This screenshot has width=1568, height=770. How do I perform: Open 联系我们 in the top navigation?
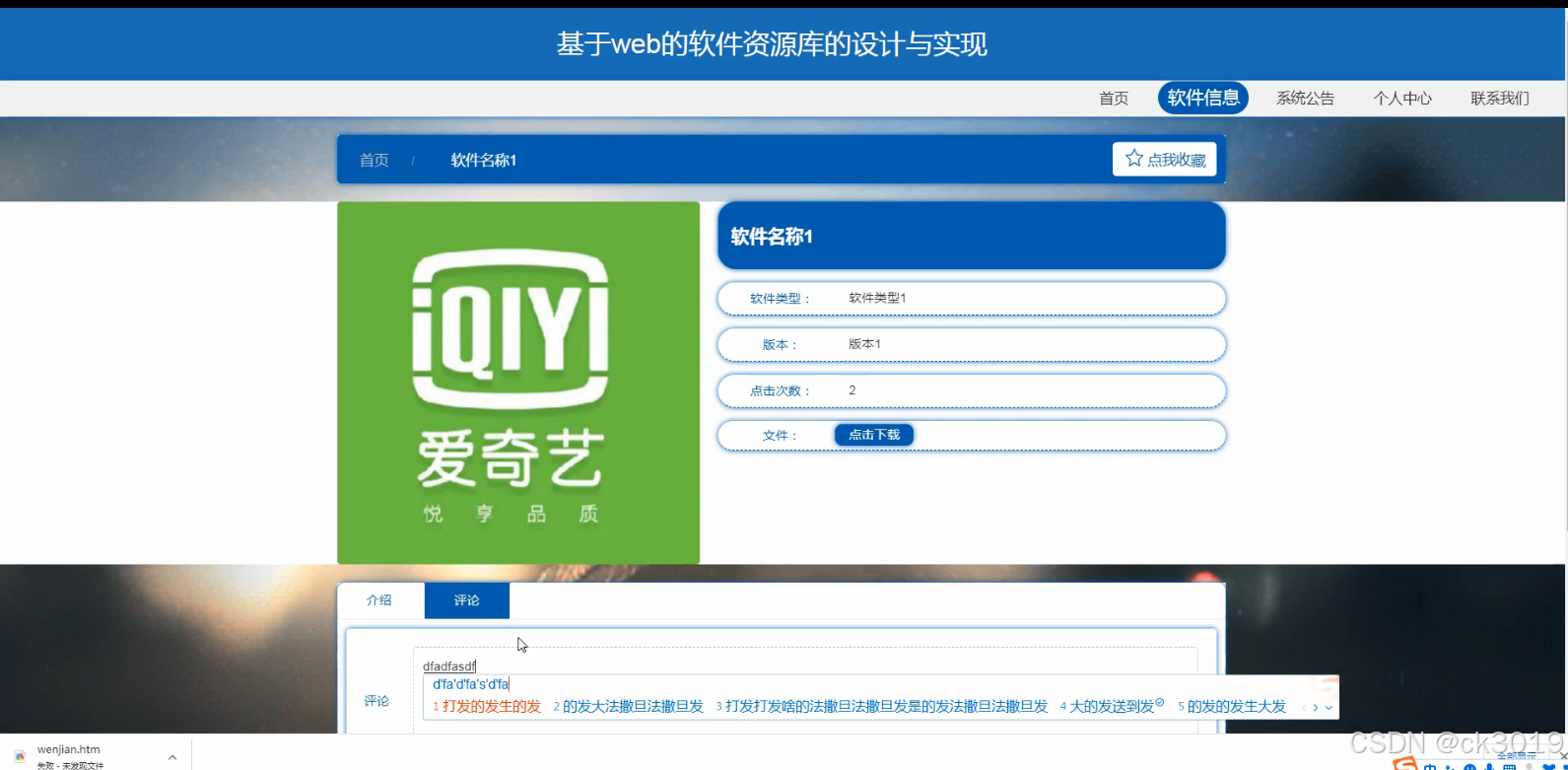click(x=1500, y=99)
